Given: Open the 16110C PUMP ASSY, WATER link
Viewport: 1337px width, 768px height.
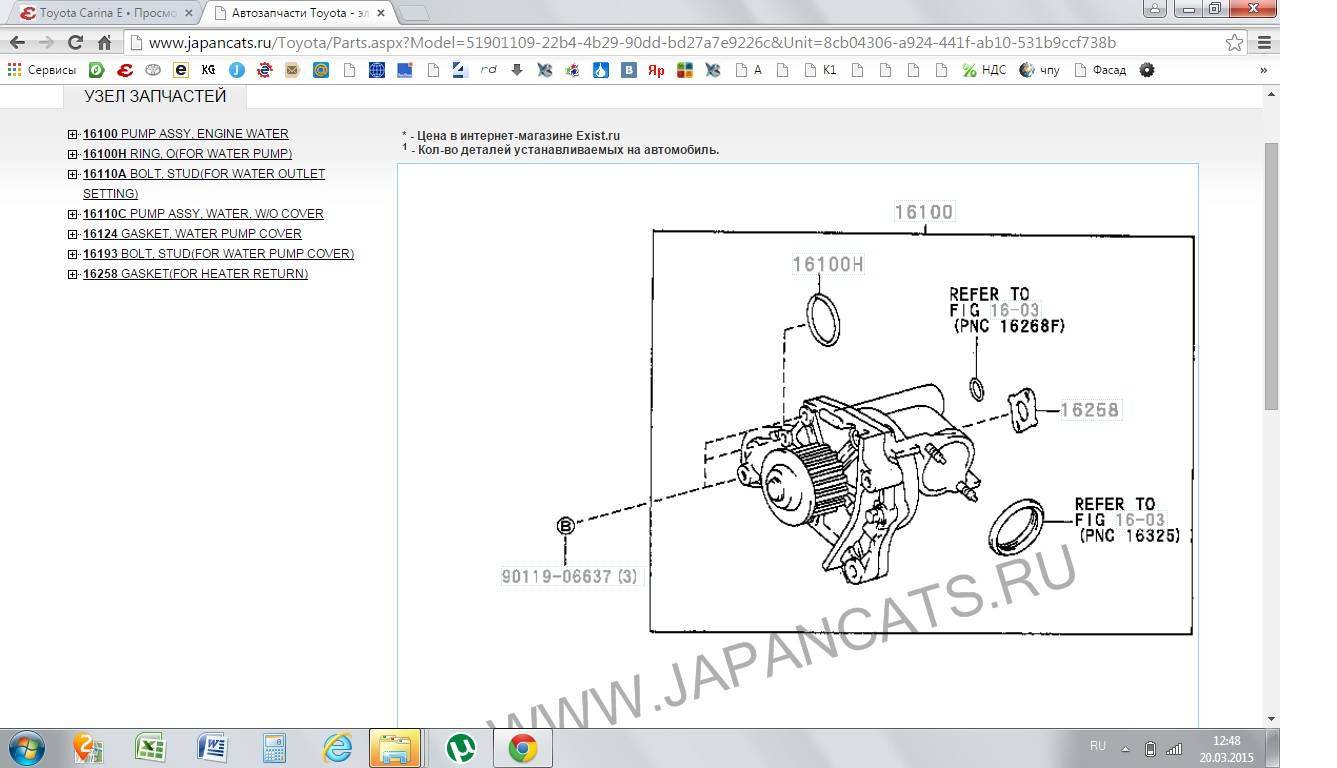Looking at the screenshot, I should pyautogui.click(x=203, y=214).
